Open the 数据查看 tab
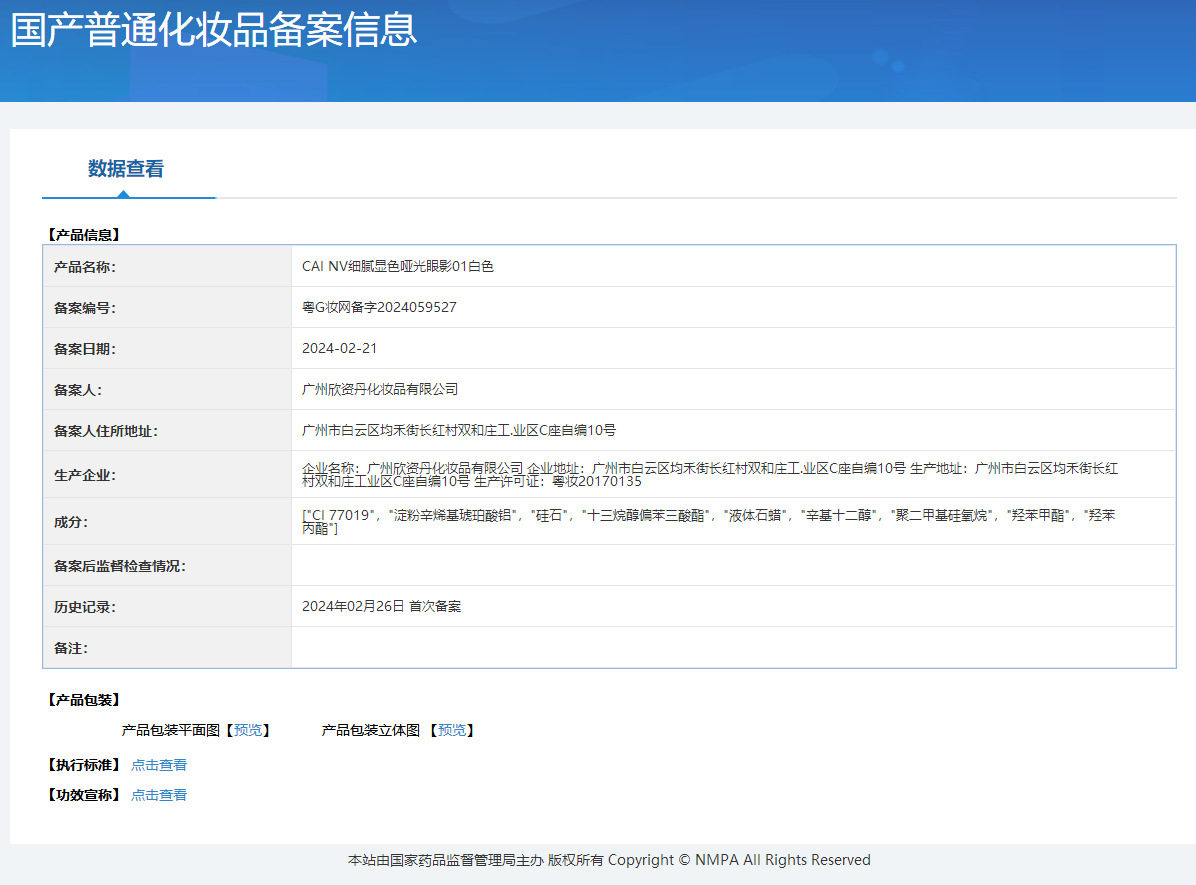The image size is (1196, 885). pos(126,169)
